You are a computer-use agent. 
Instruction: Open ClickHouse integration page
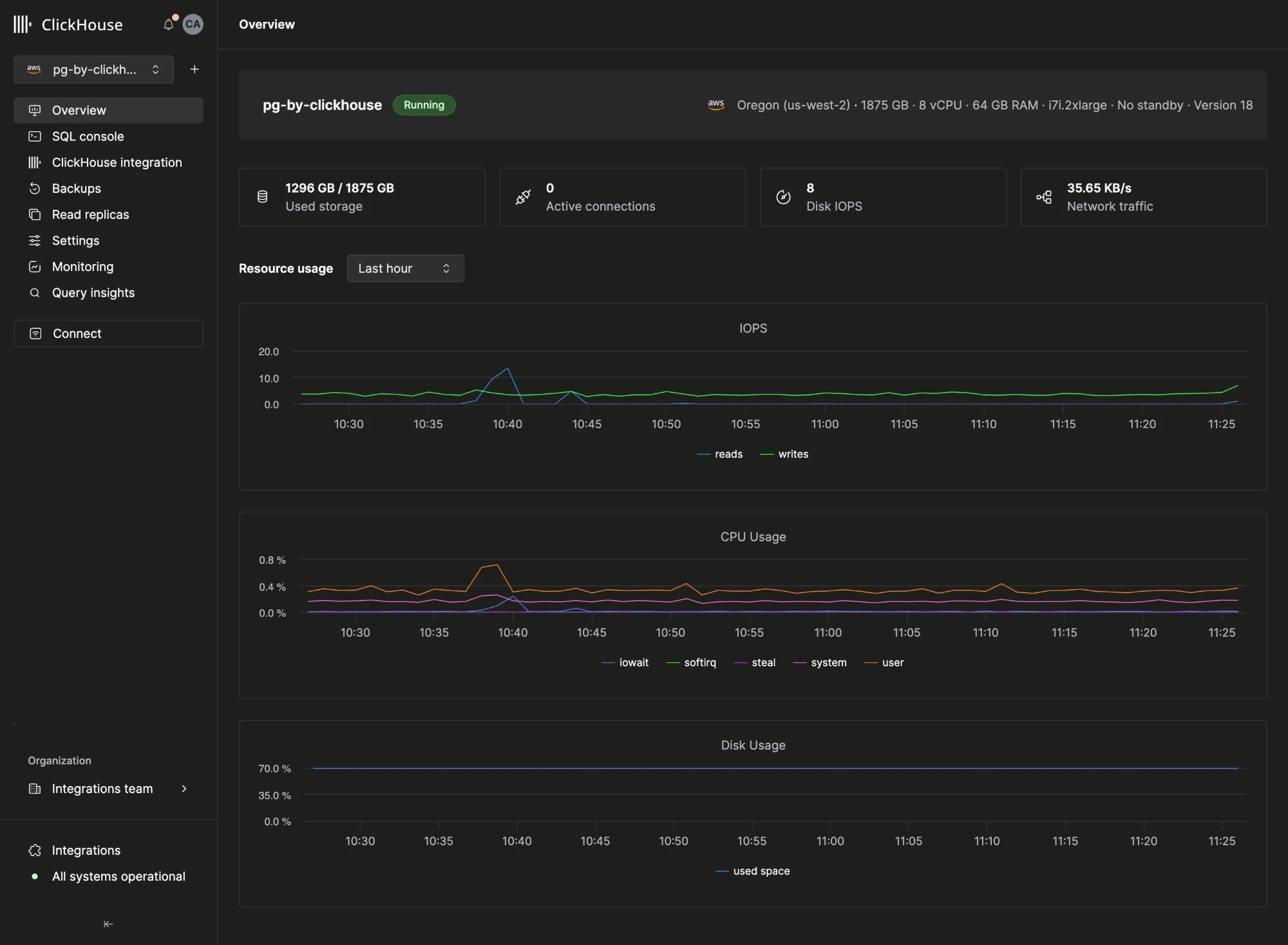108,162
